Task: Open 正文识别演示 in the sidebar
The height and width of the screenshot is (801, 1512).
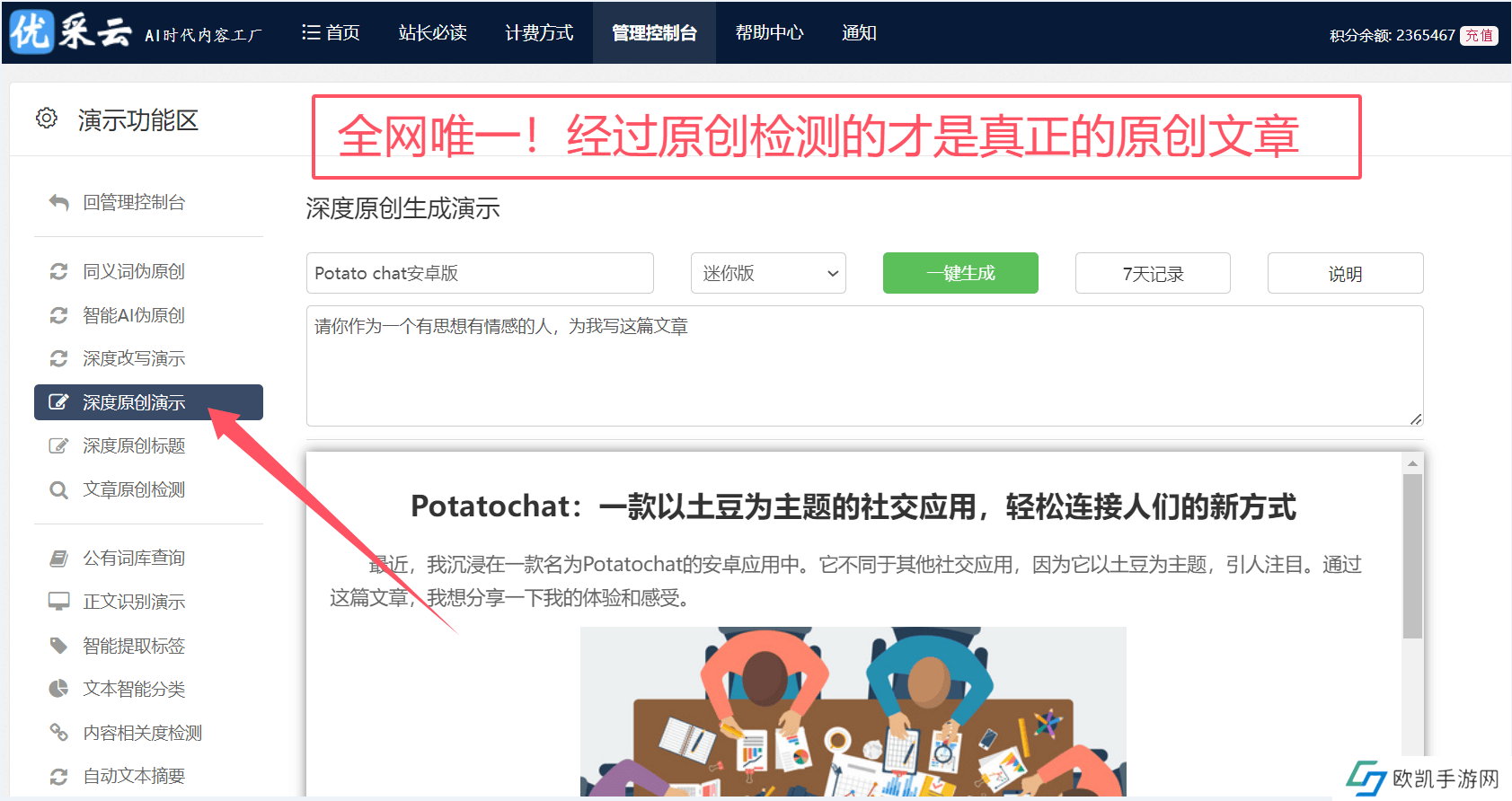Action: 134,602
